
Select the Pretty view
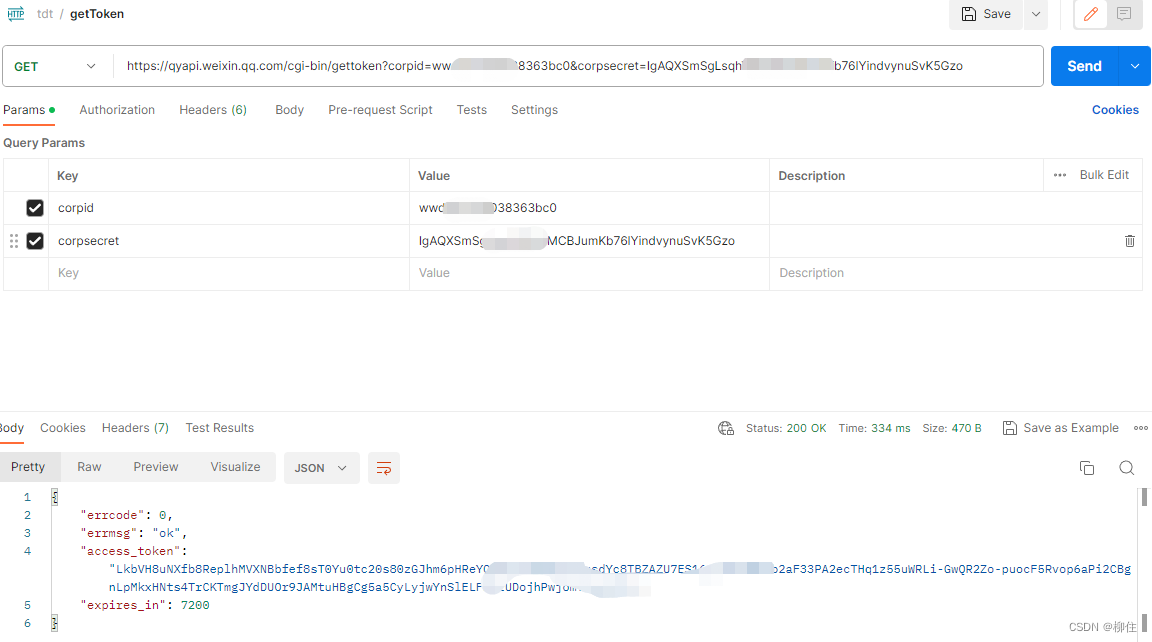pyautogui.click(x=28, y=467)
